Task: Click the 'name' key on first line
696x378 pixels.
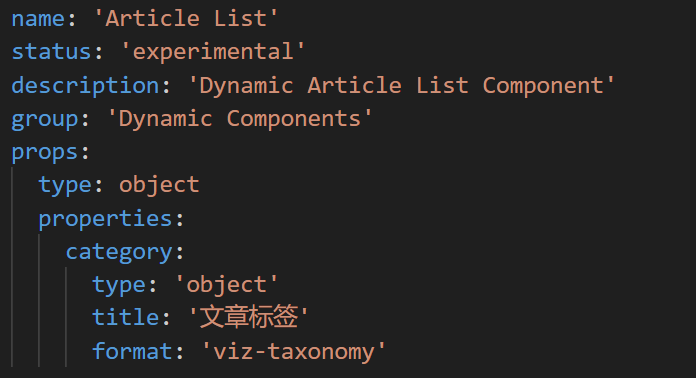Action: tap(38, 19)
